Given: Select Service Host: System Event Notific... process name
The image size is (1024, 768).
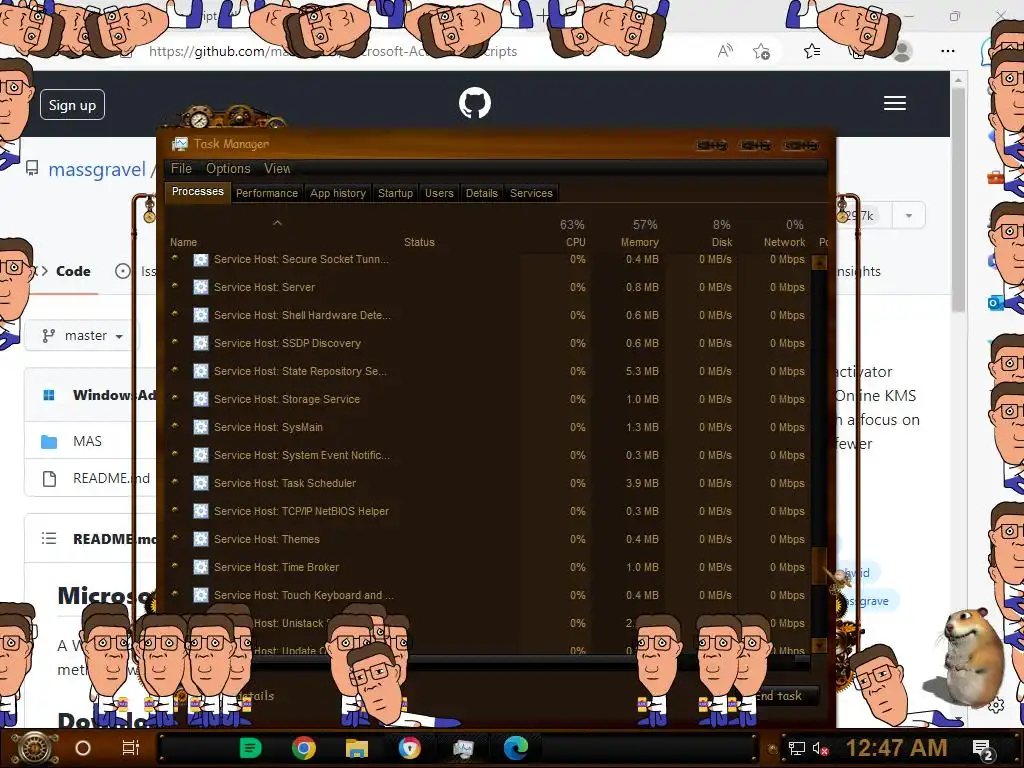Looking at the screenshot, I should click(302, 455).
